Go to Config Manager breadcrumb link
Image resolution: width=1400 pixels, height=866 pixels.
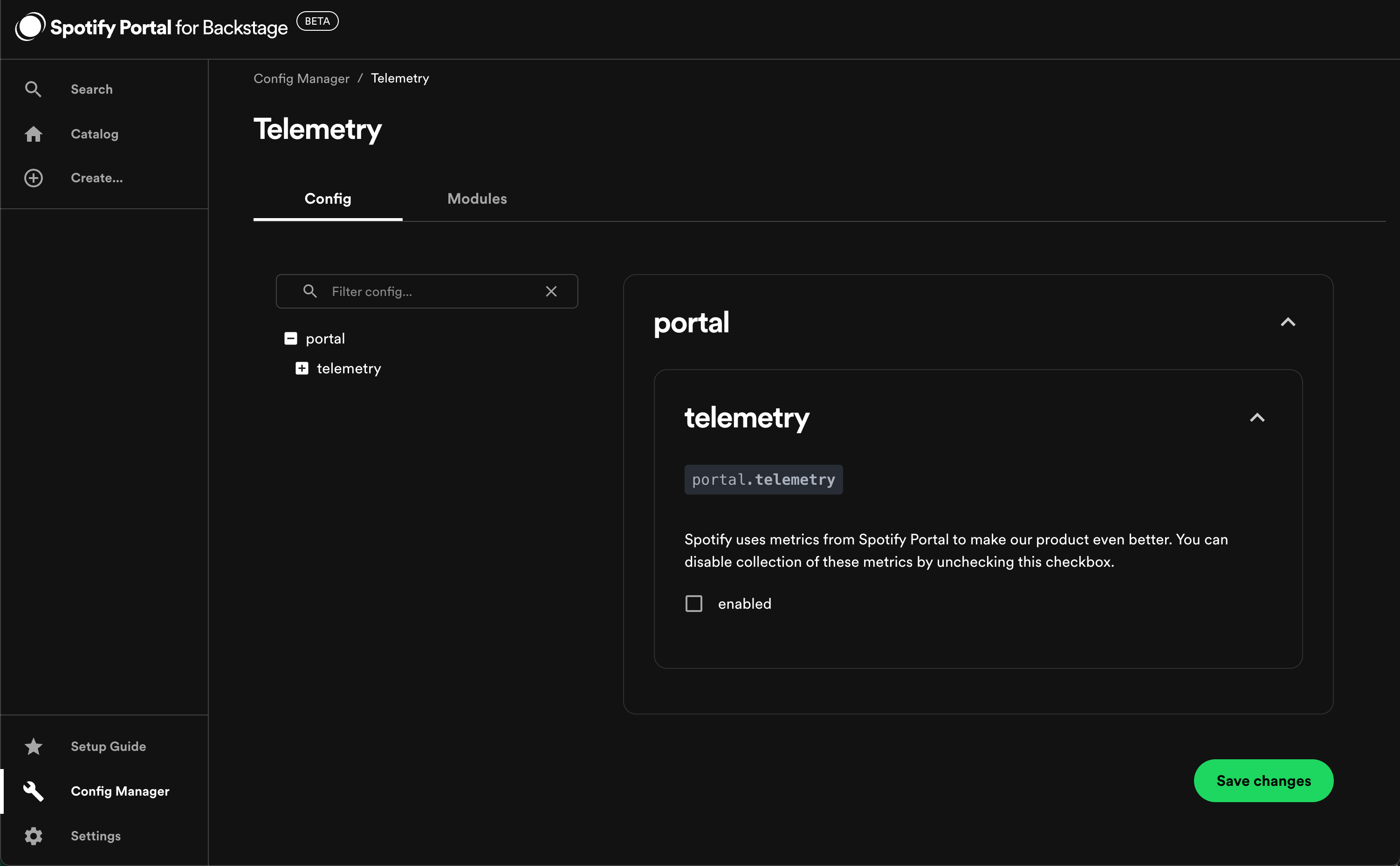click(x=301, y=78)
